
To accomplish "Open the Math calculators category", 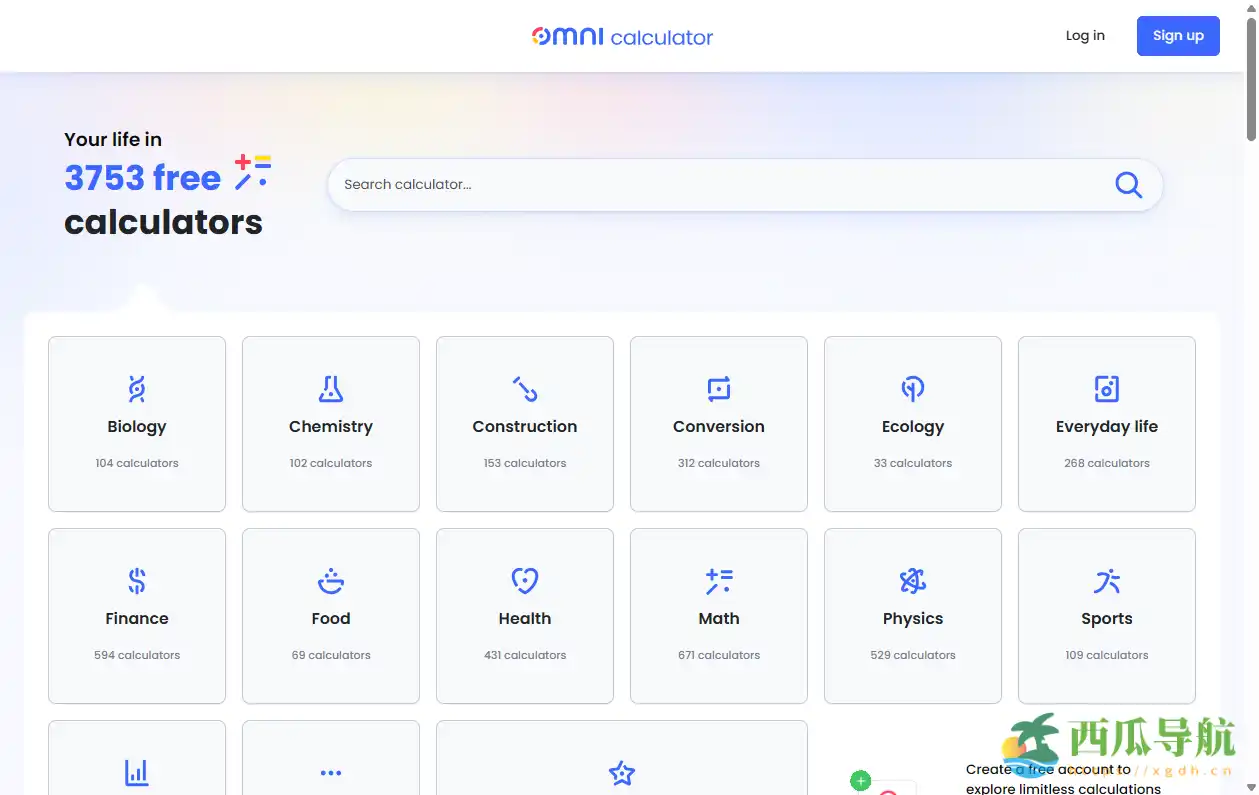I will [x=718, y=616].
